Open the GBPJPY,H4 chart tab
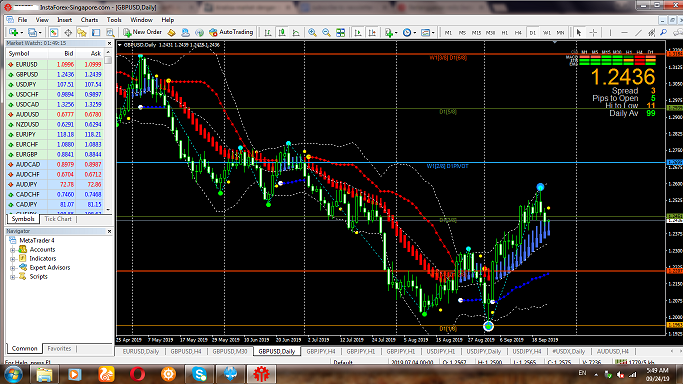Image resolution: width=683 pixels, height=384 pixels. coord(321,351)
